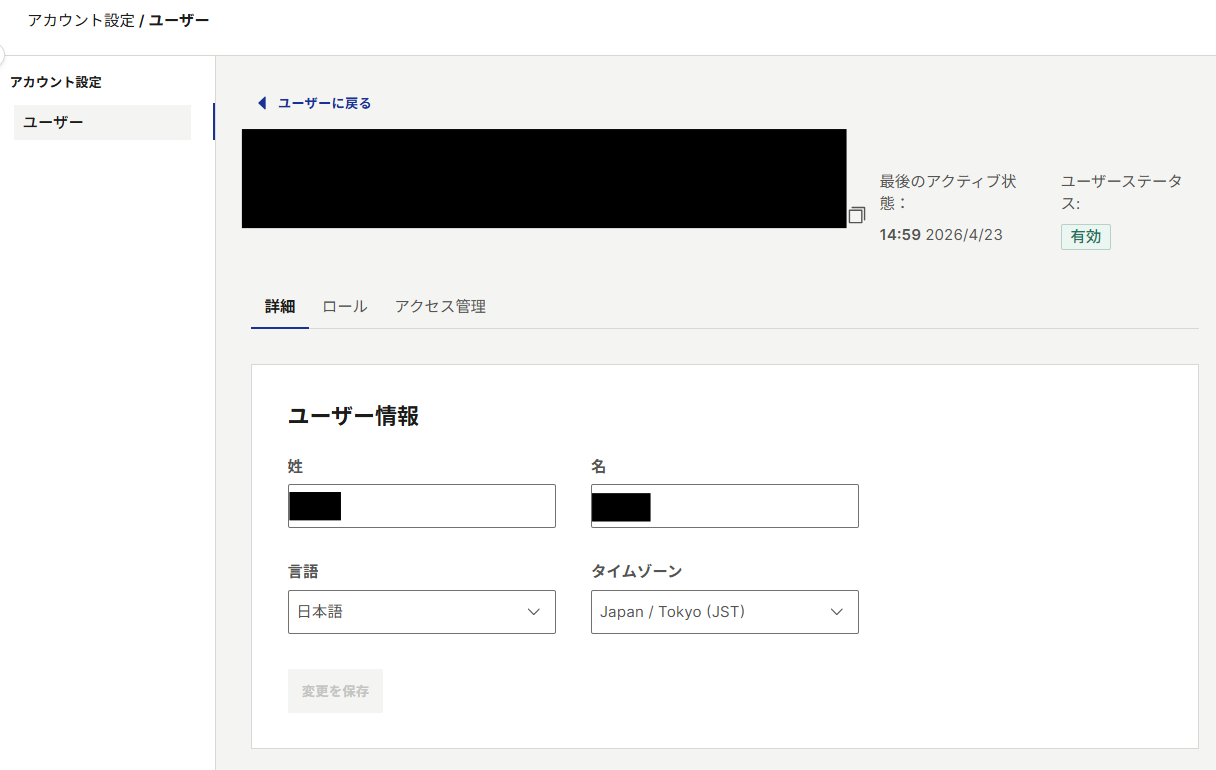
Task: Click the ユーザー情報 section heading
Action: 354,417
